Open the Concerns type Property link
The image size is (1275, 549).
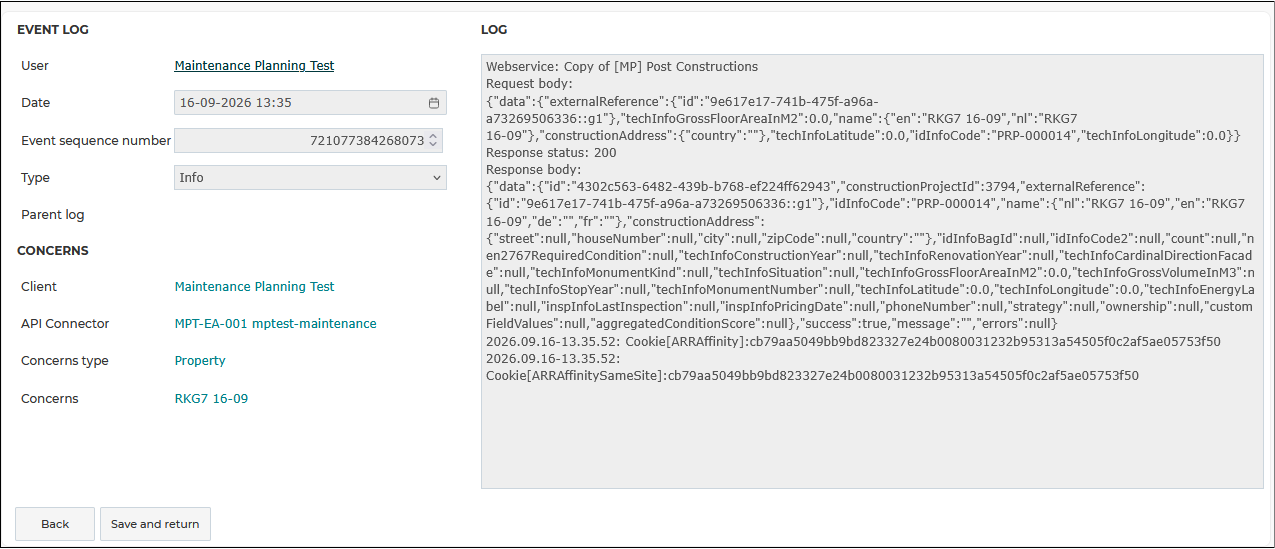pos(200,361)
